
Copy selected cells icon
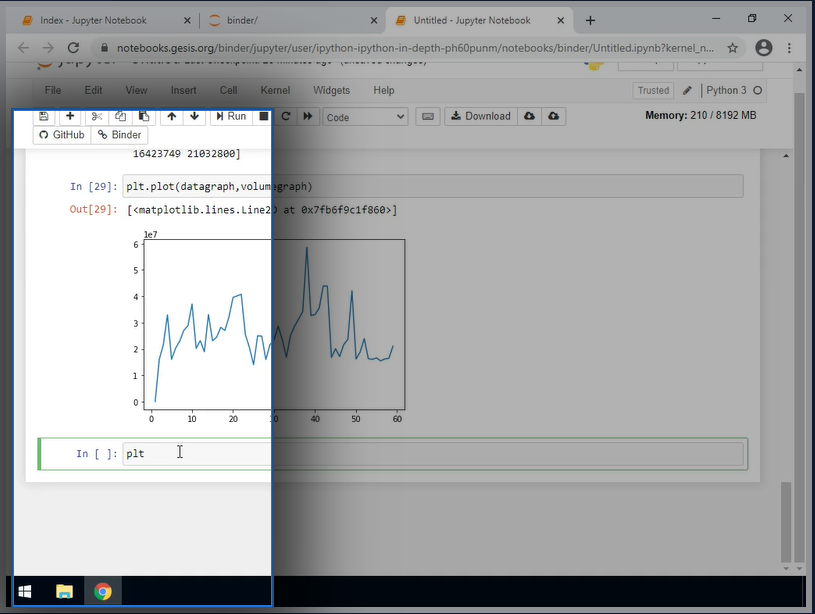pos(120,116)
